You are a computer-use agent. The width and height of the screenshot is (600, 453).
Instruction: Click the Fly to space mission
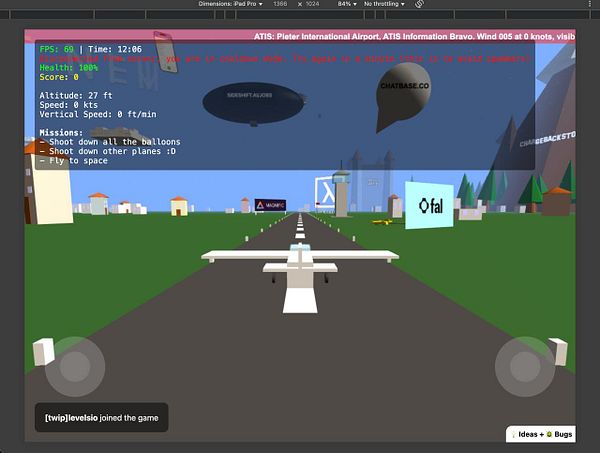73,161
